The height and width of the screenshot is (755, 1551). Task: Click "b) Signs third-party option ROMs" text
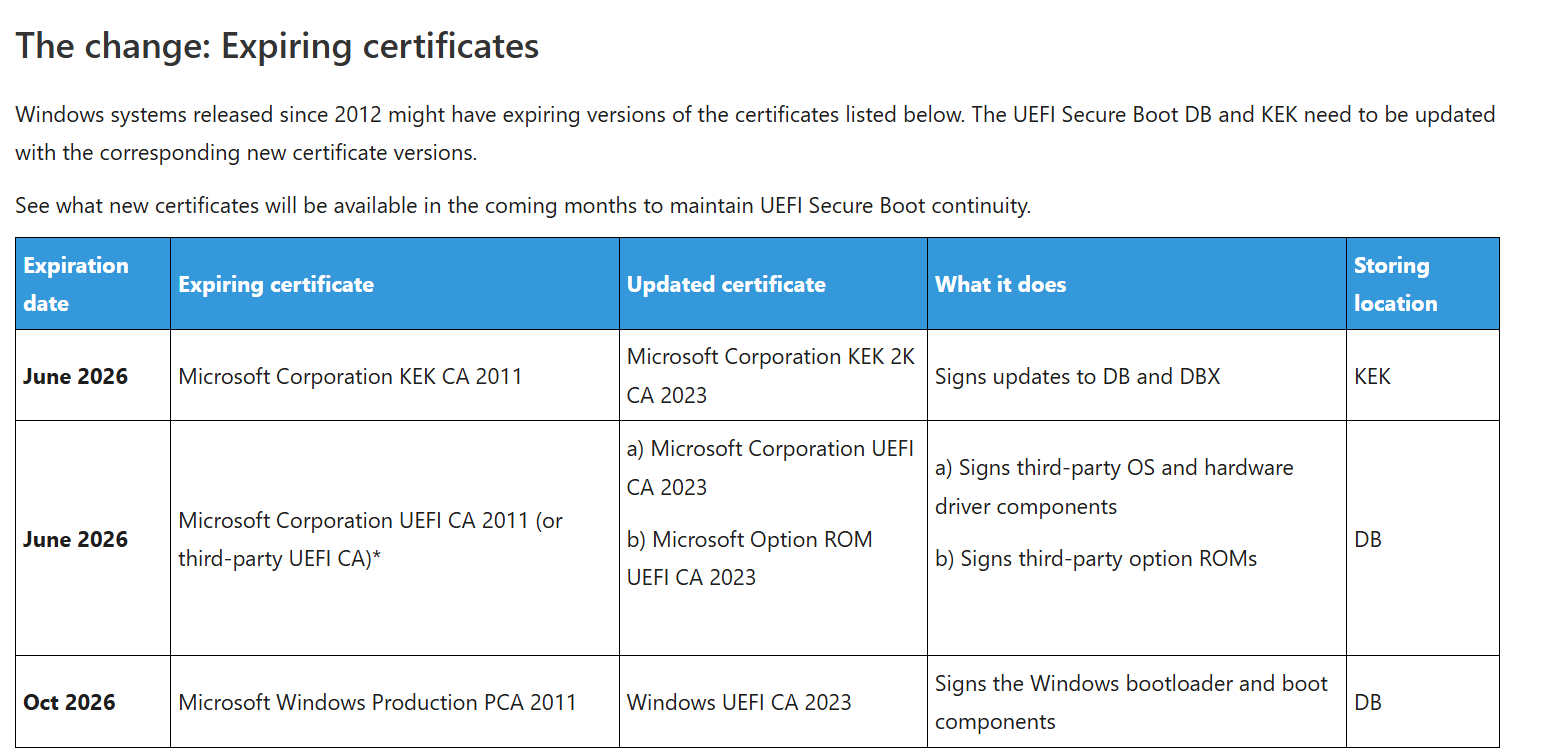coord(1095,559)
